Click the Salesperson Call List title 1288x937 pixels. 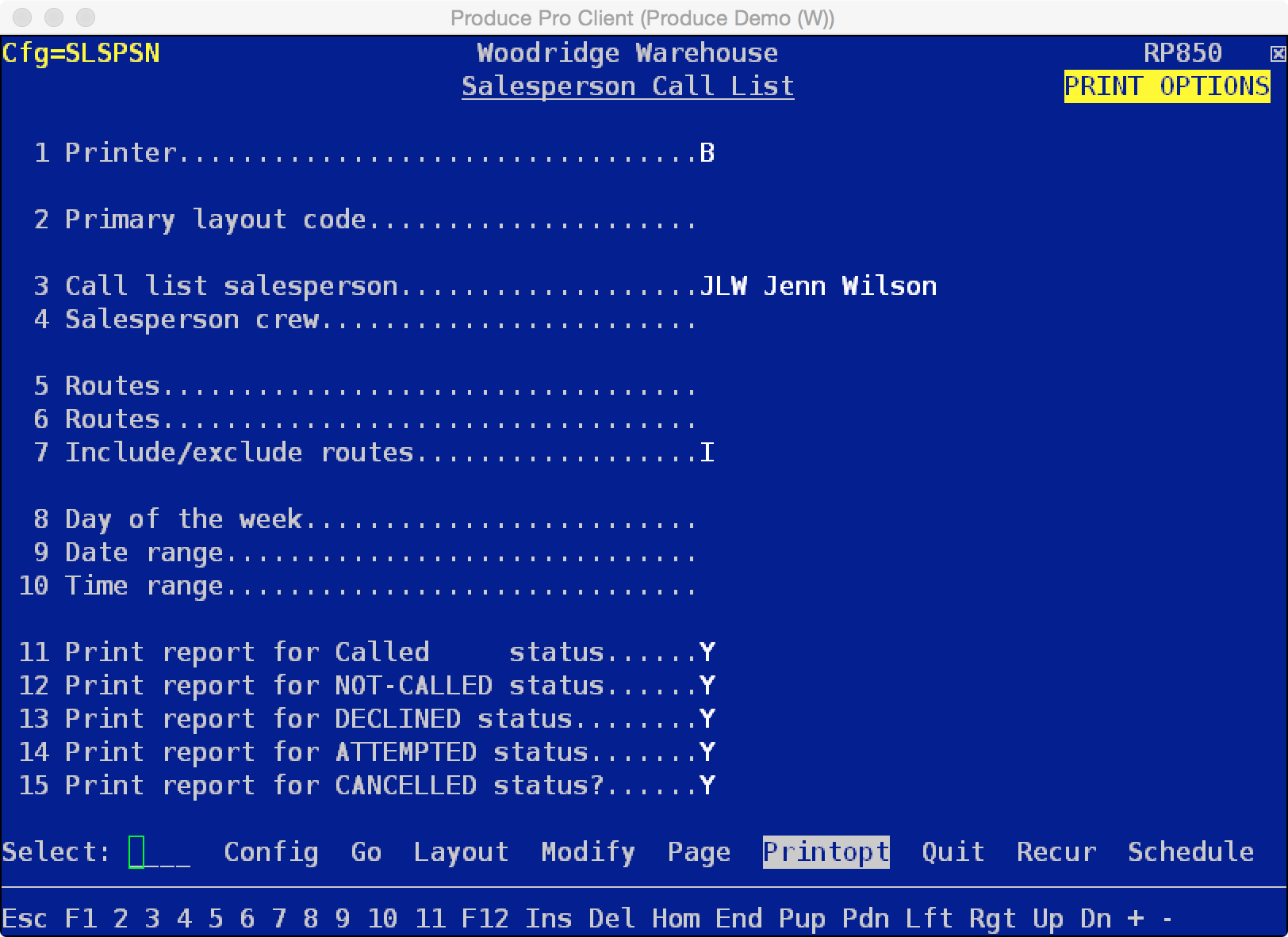pyautogui.click(x=628, y=86)
